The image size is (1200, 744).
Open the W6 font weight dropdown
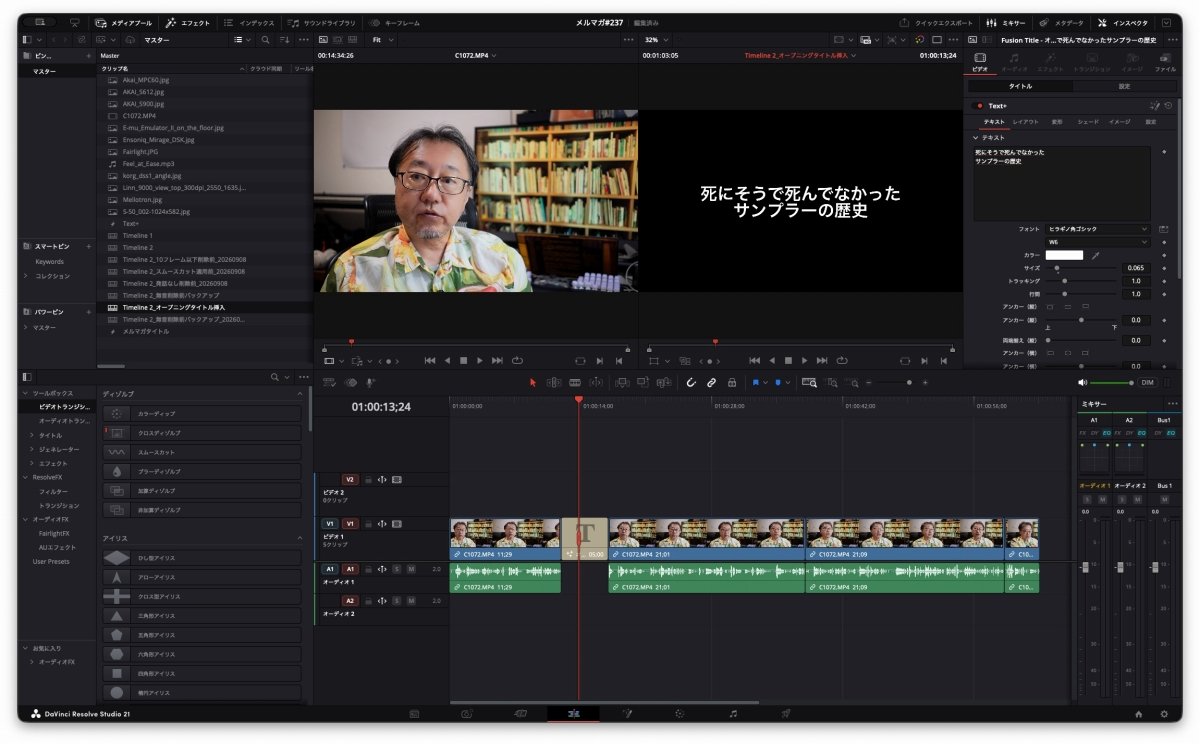[x=1098, y=242]
